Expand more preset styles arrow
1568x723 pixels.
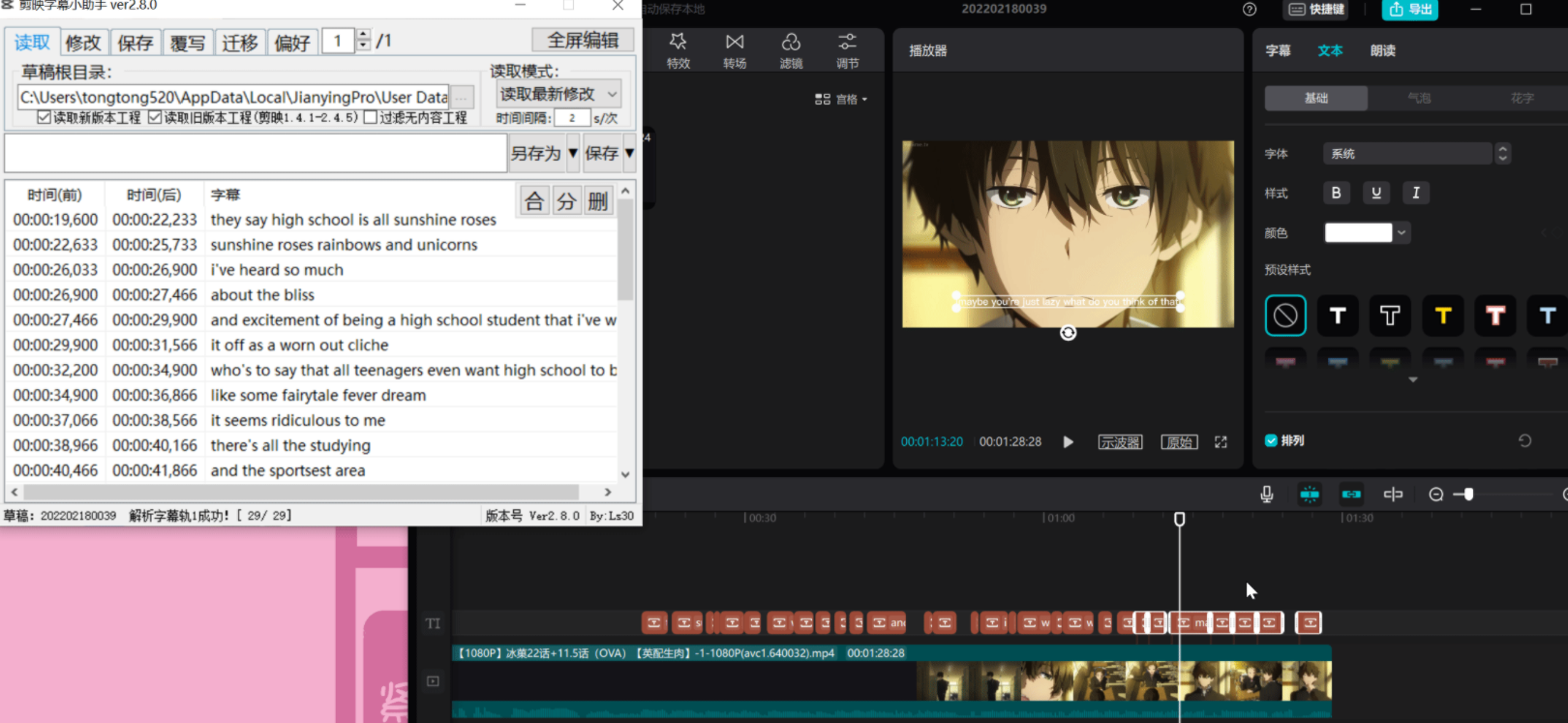click(1413, 380)
